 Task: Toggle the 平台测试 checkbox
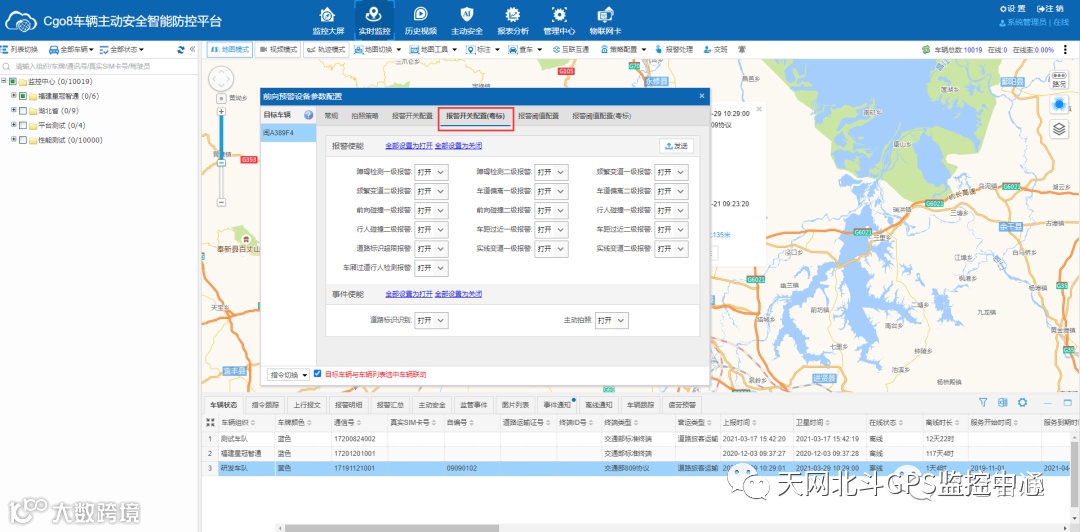tap(23, 125)
